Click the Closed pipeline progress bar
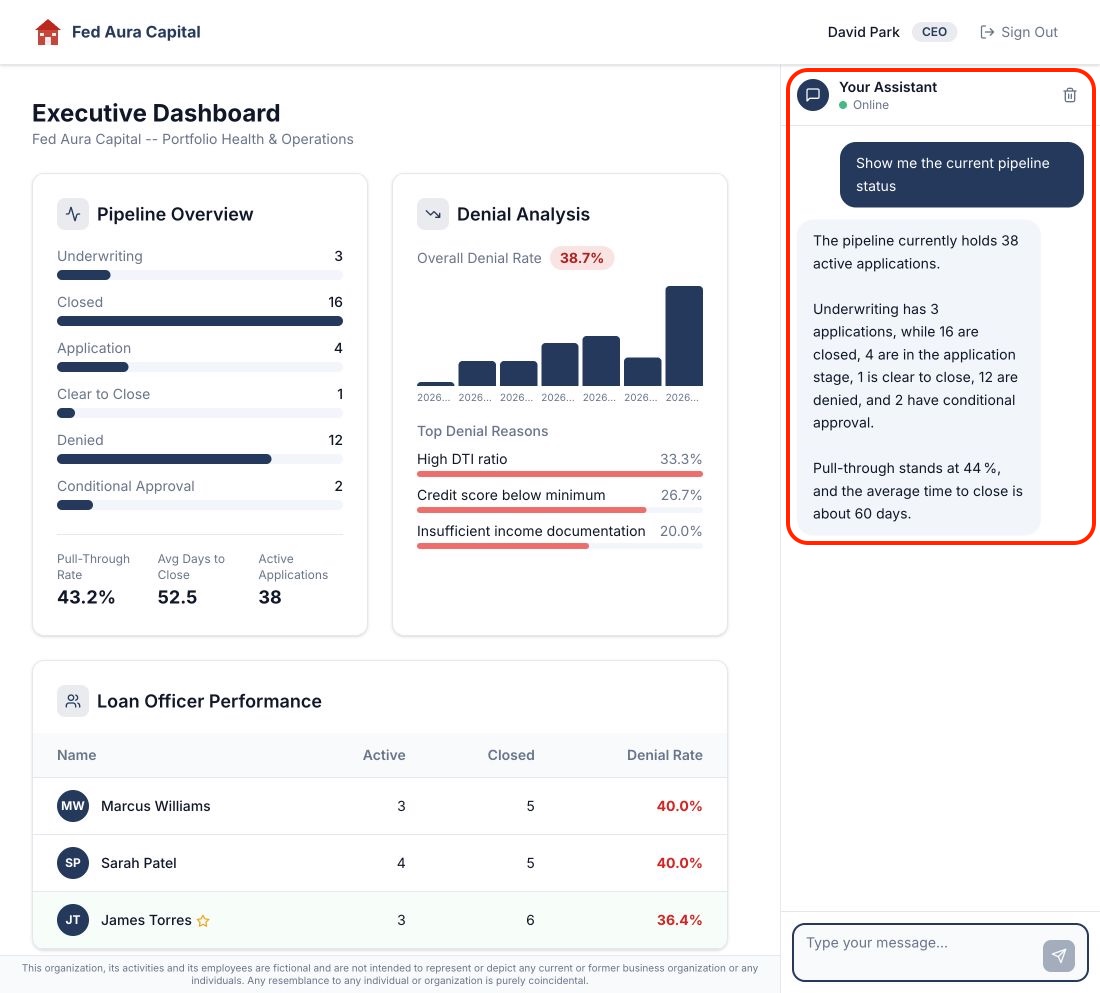 (200, 321)
